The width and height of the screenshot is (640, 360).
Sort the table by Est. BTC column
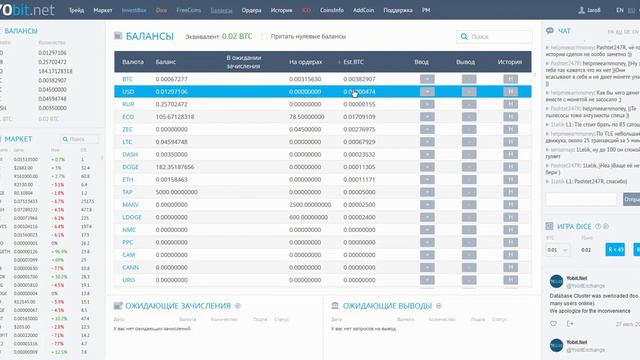point(353,62)
